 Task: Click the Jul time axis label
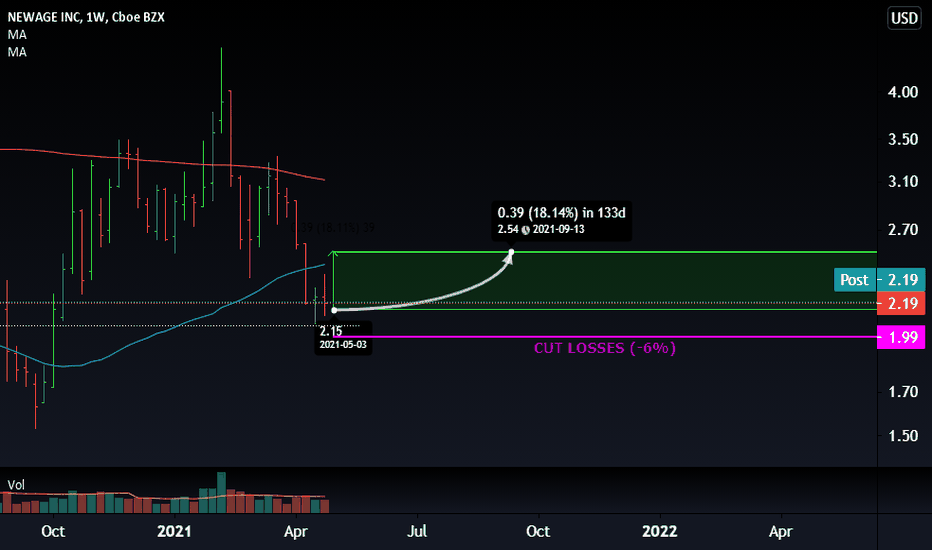coord(417,531)
